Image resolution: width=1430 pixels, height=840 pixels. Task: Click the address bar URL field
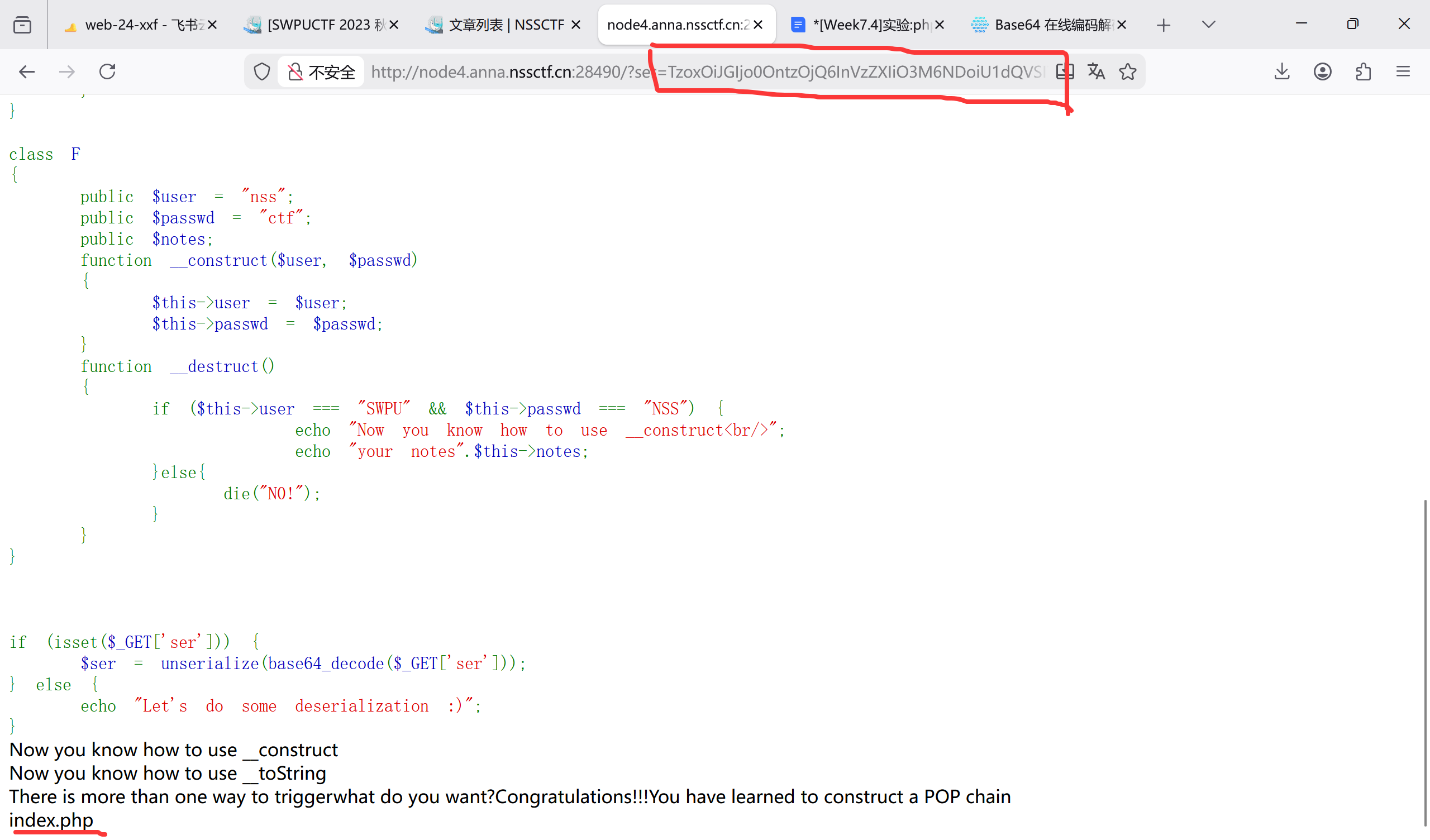click(x=568, y=72)
